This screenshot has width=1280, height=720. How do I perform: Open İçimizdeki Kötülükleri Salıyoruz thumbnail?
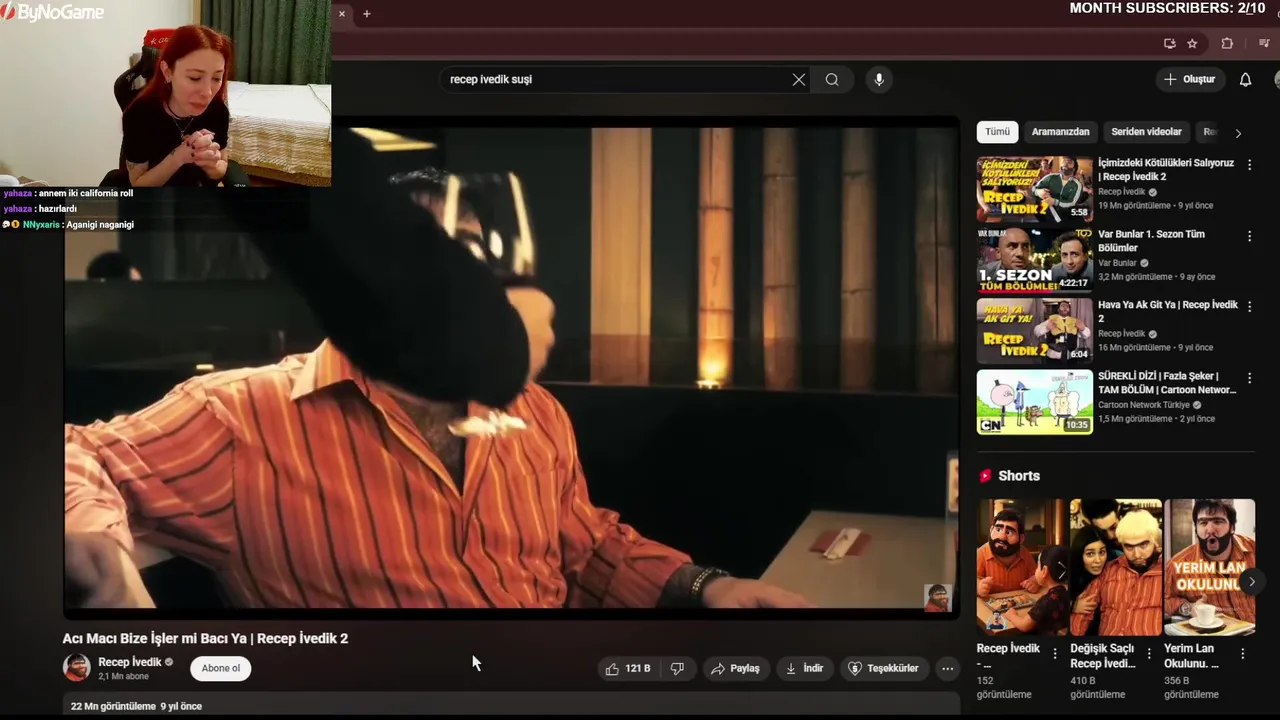coord(1034,189)
